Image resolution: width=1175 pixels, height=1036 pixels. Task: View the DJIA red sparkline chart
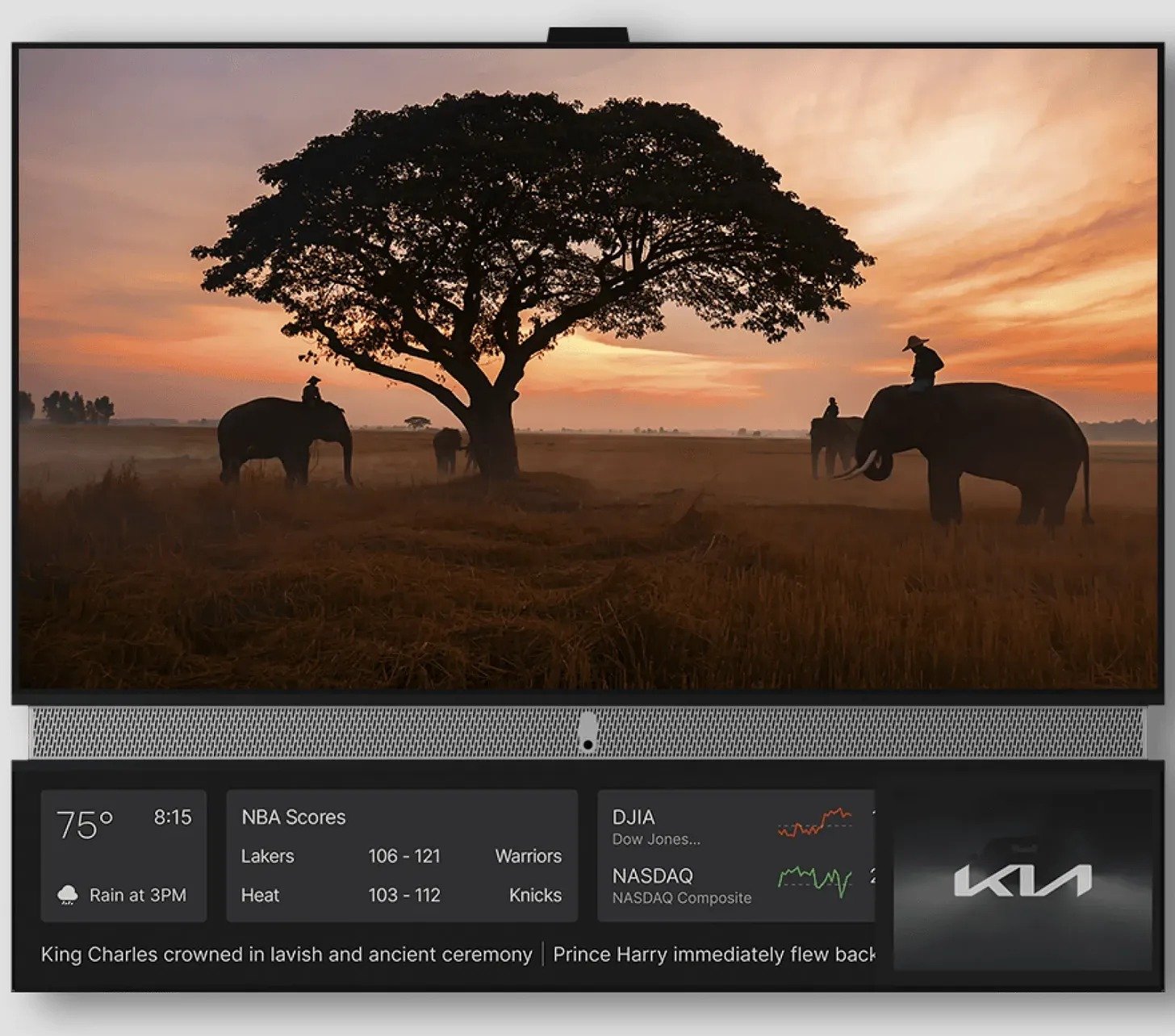tap(815, 823)
